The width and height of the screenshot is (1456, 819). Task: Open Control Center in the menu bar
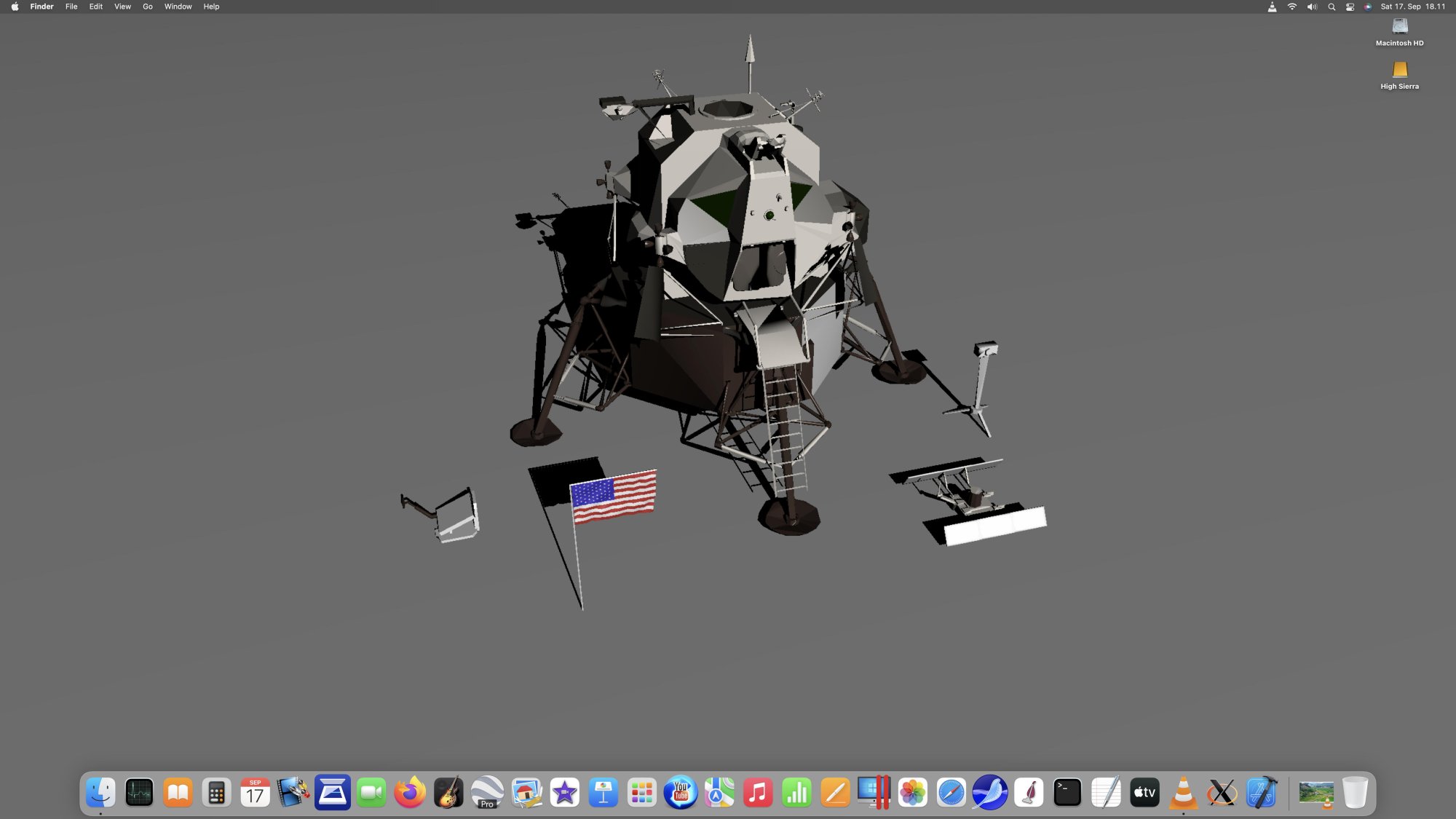[x=1350, y=7]
